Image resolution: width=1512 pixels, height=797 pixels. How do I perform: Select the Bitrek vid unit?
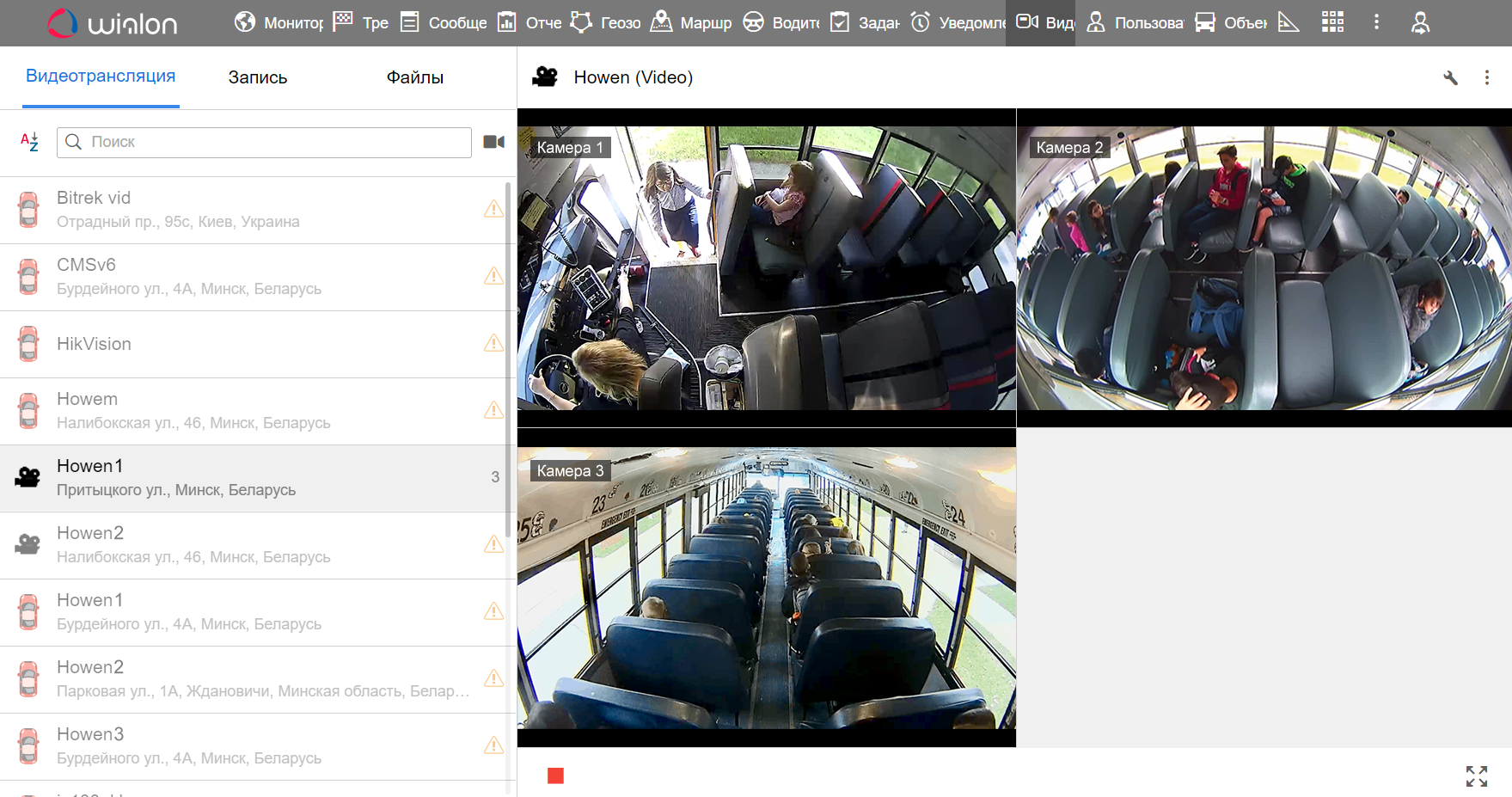pos(249,210)
